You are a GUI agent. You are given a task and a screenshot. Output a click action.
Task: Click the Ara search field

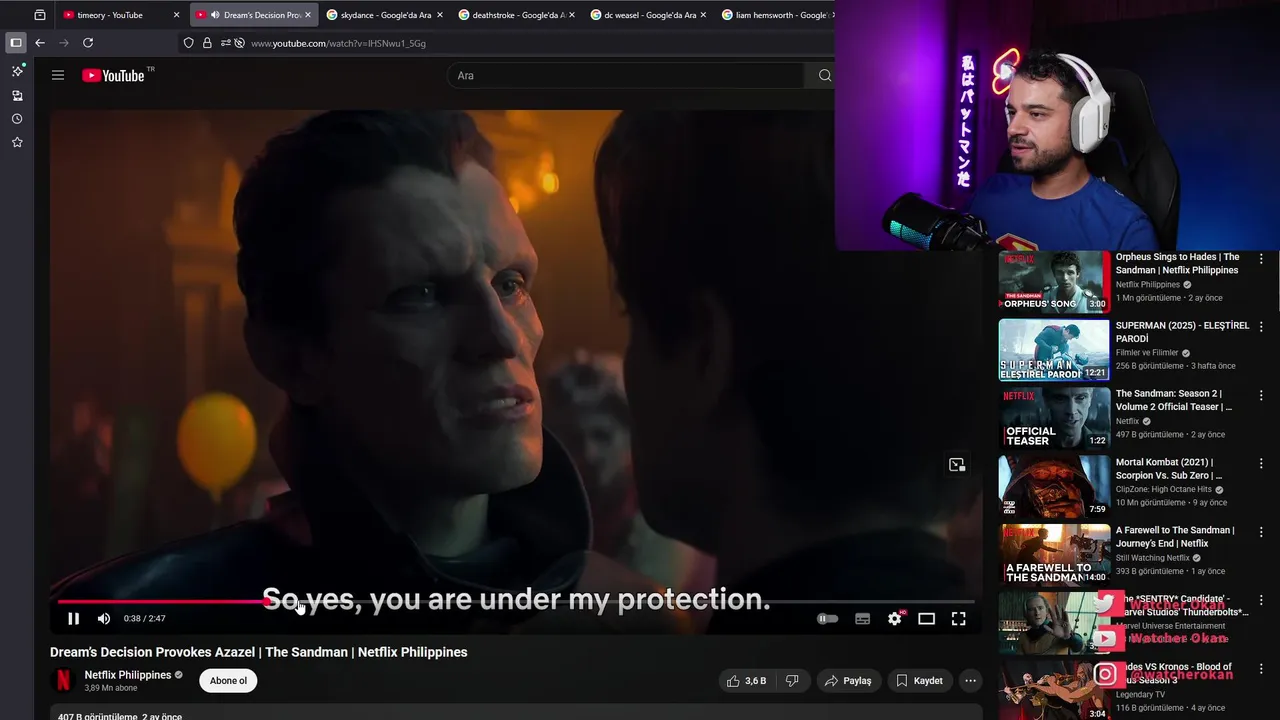pos(625,75)
